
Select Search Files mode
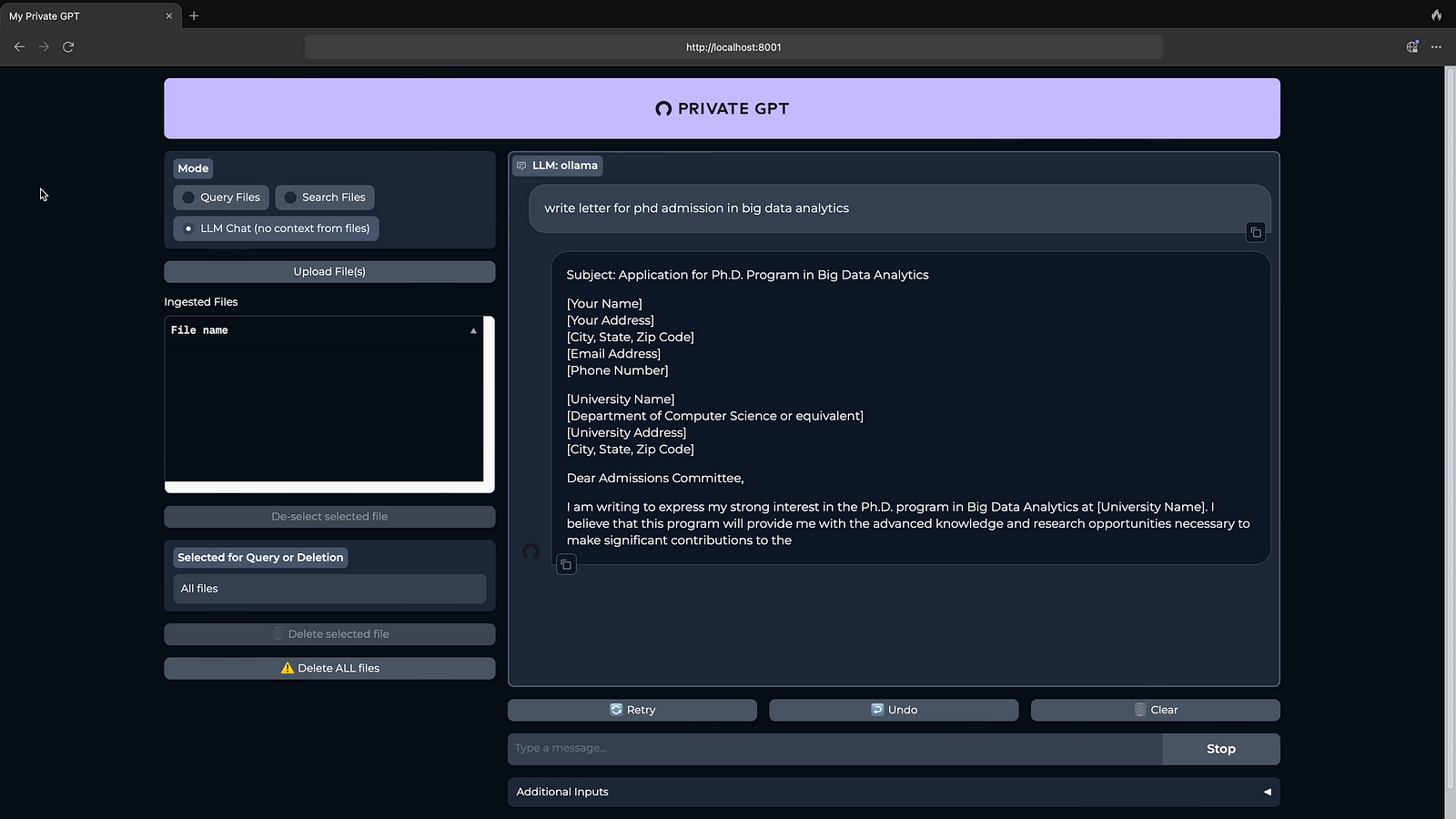coord(324,197)
